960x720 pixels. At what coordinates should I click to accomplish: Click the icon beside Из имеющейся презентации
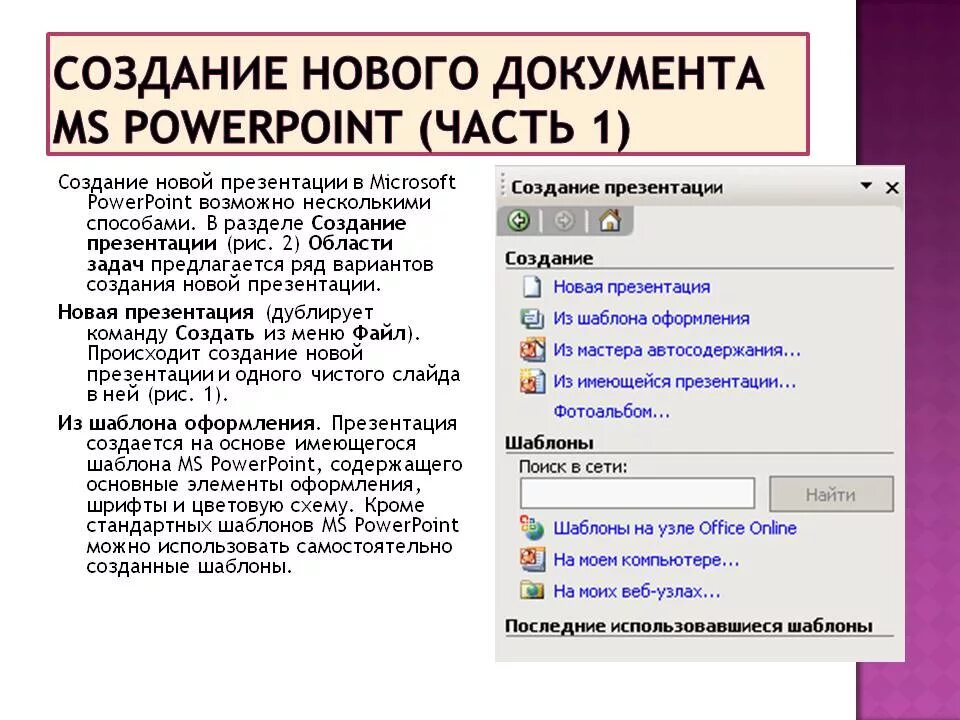pyautogui.click(x=531, y=381)
